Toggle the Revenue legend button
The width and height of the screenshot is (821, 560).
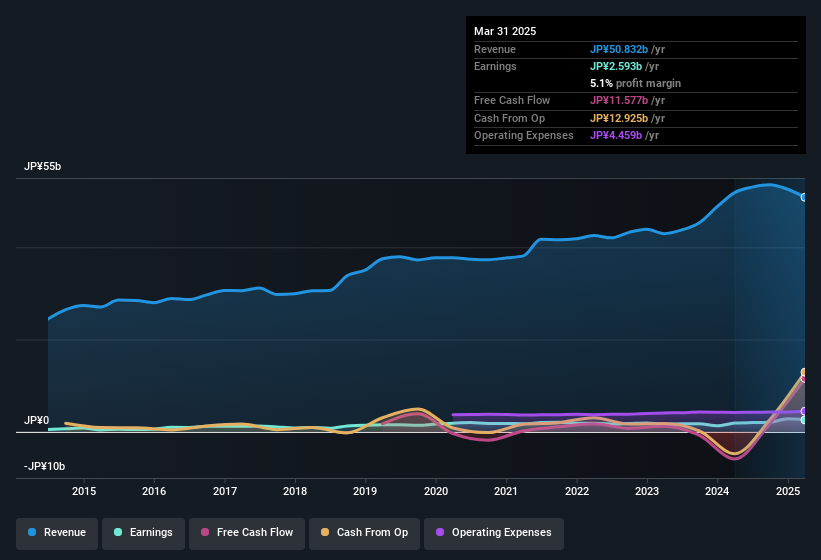pos(57,533)
